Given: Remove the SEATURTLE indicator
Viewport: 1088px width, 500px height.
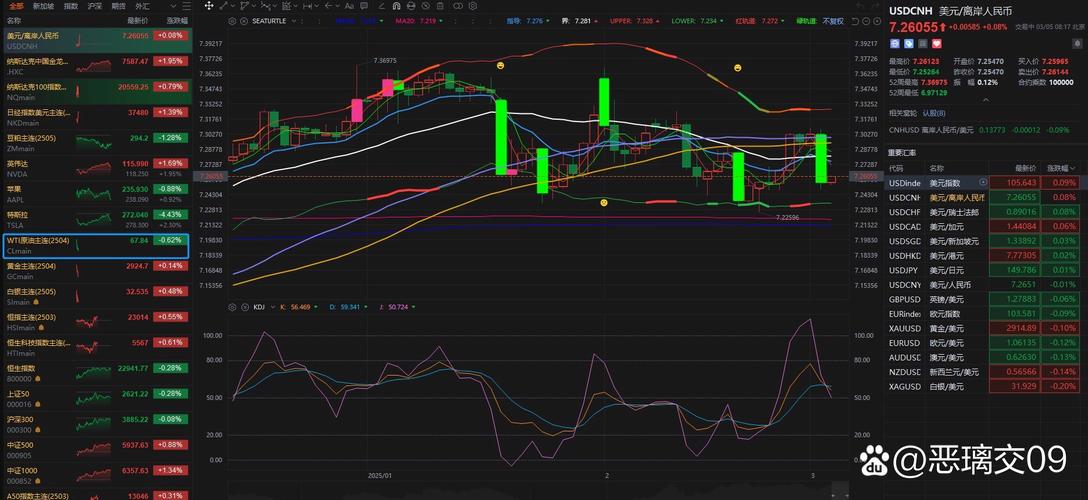Looking at the screenshot, I should click(x=244, y=21).
